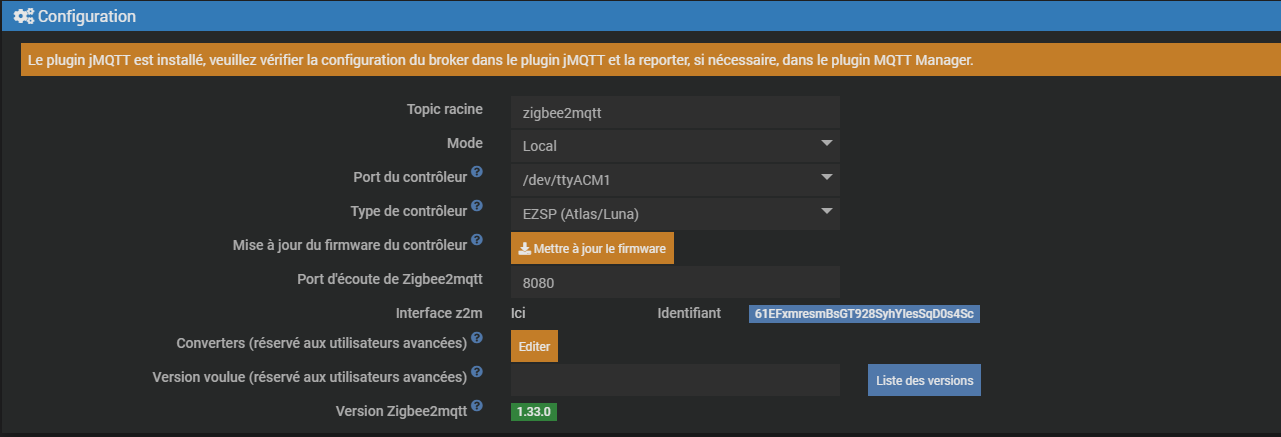Click the listening port field showing 8080

(x=674, y=282)
